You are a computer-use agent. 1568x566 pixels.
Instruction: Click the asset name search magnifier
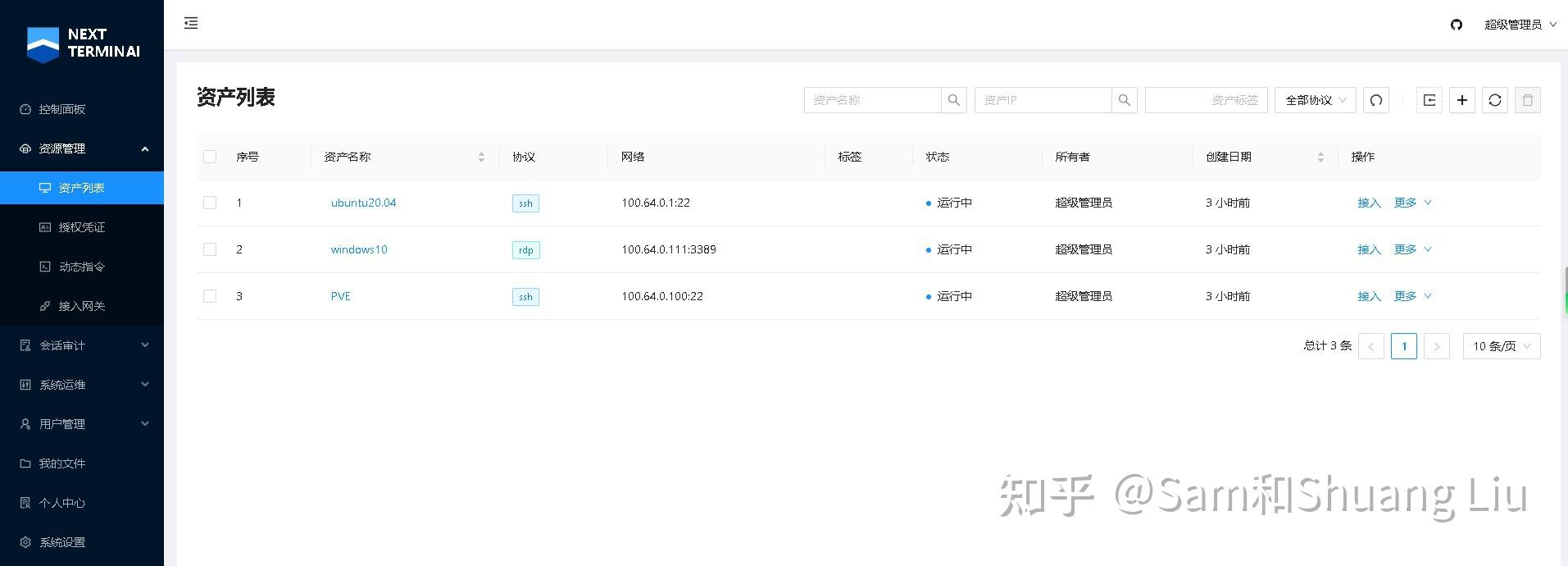click(x=953, y=100)
